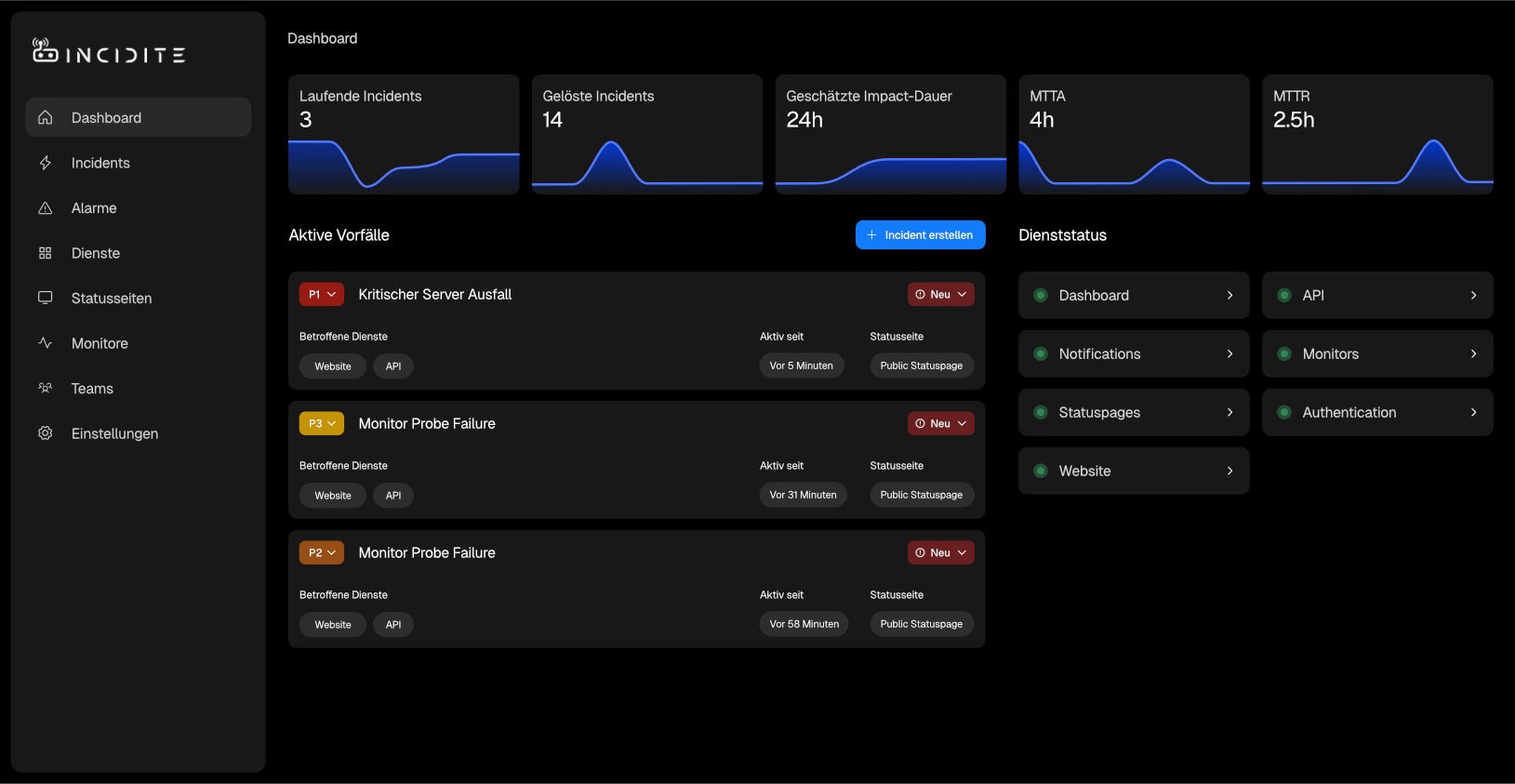Click green status dot of Dashboard service
Screen dimensions: 1515x784
(x=1041, y=295)
